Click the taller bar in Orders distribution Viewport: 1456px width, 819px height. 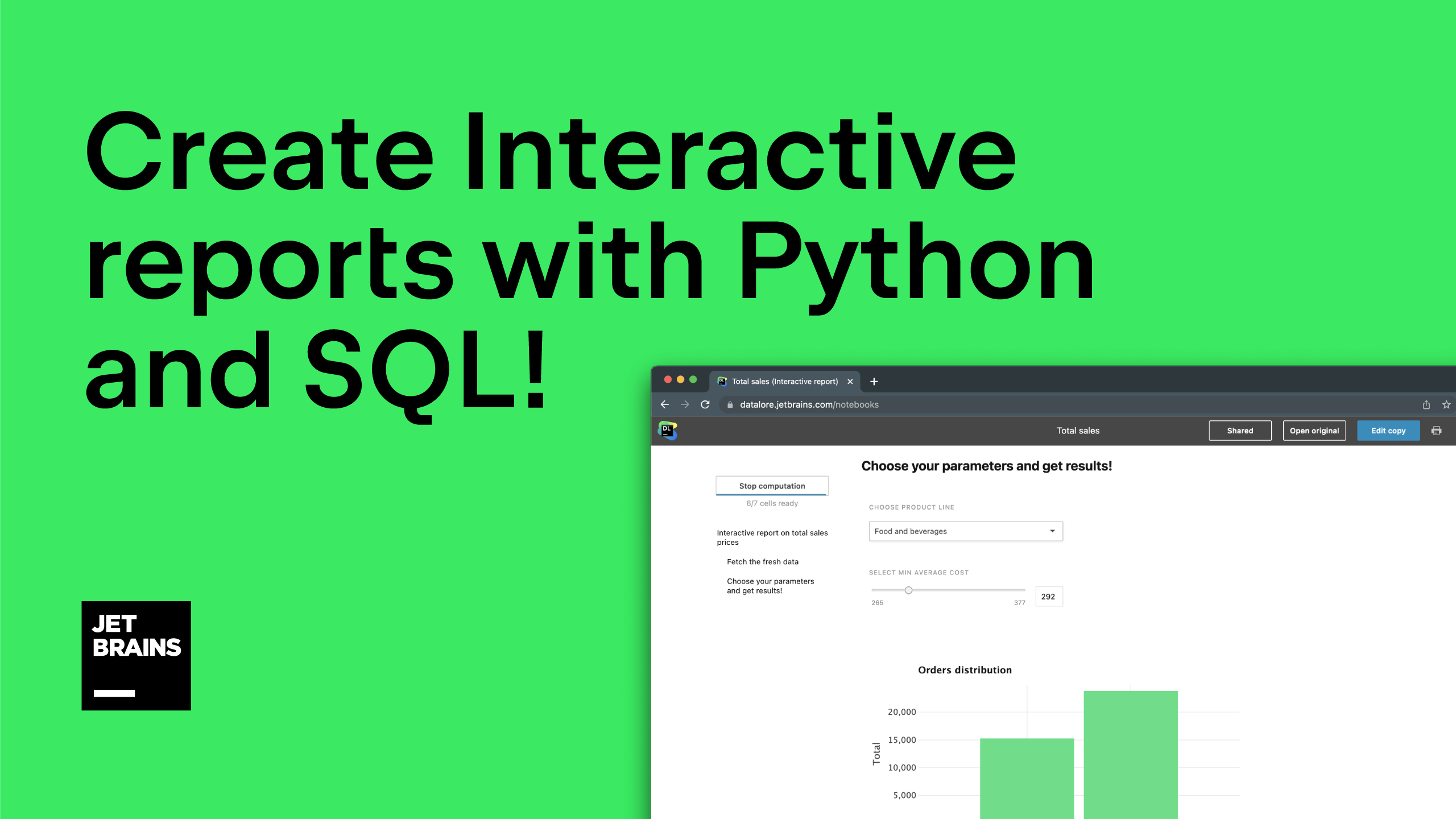1131,755
